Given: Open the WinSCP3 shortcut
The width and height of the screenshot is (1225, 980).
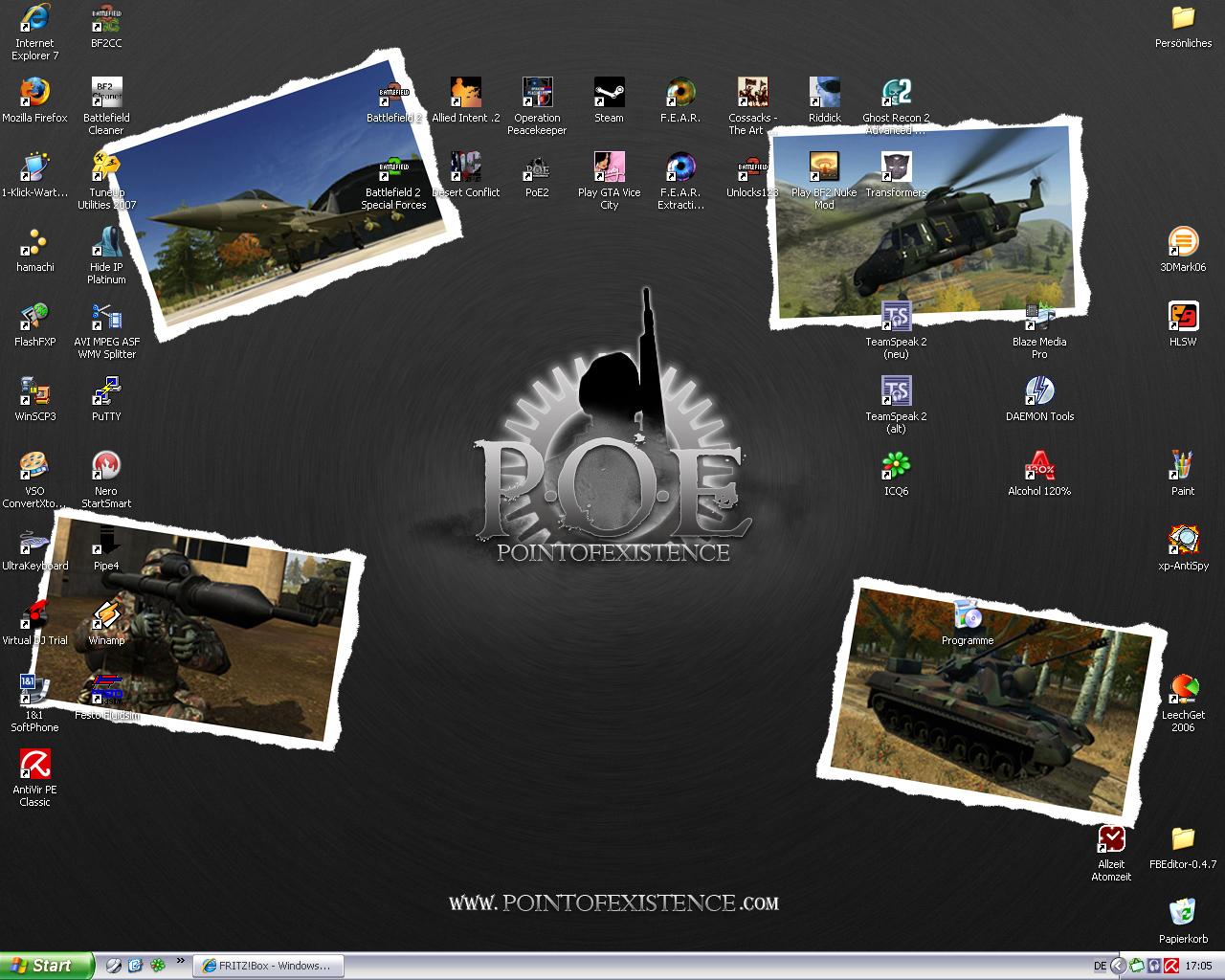Looking at the screenshot, I should 35,391.
